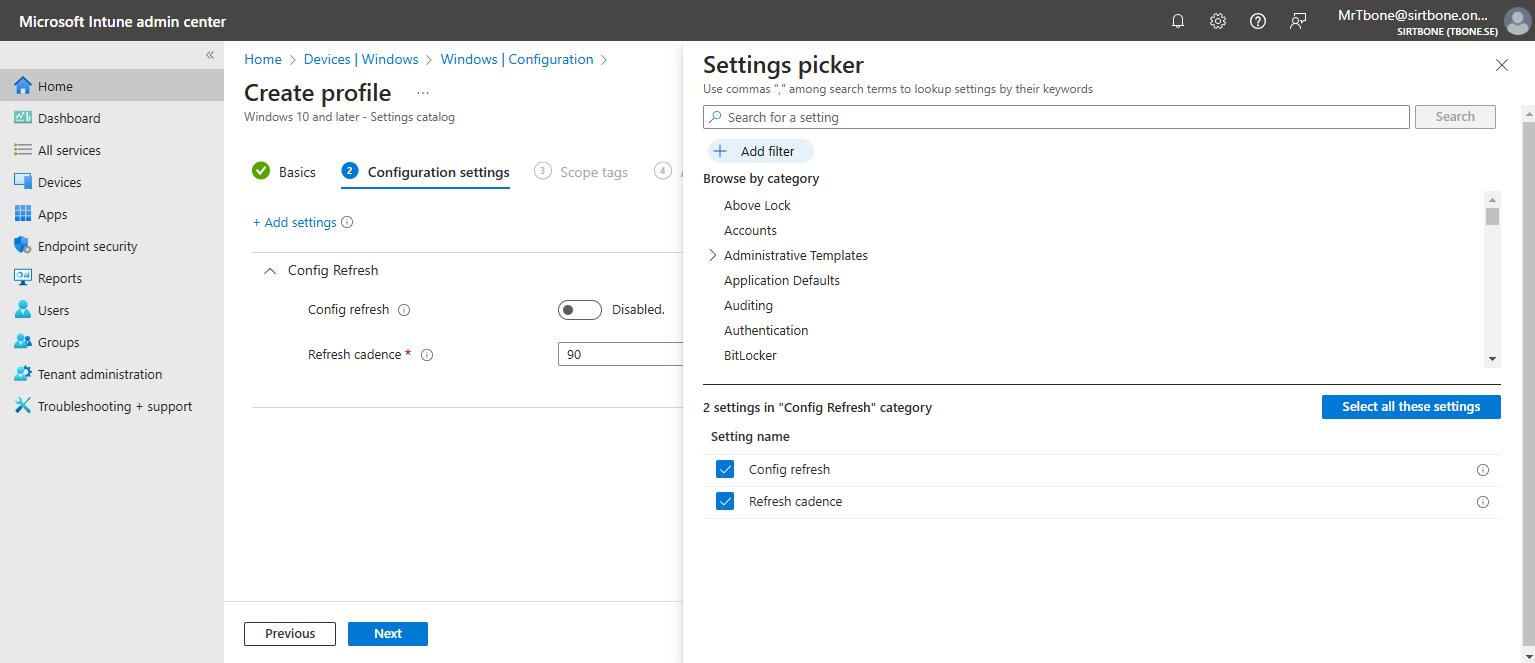Screen dimensions: 1535x663
Task: Click the feedback megaphone icon
Action: [x=1297, y=20]
